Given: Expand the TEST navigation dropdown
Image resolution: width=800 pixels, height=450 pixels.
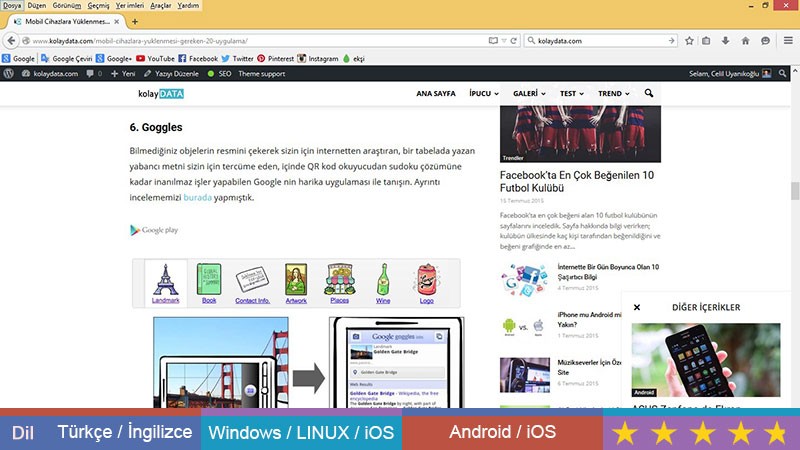Looking at the screenshot, I should tap(571, 93).
